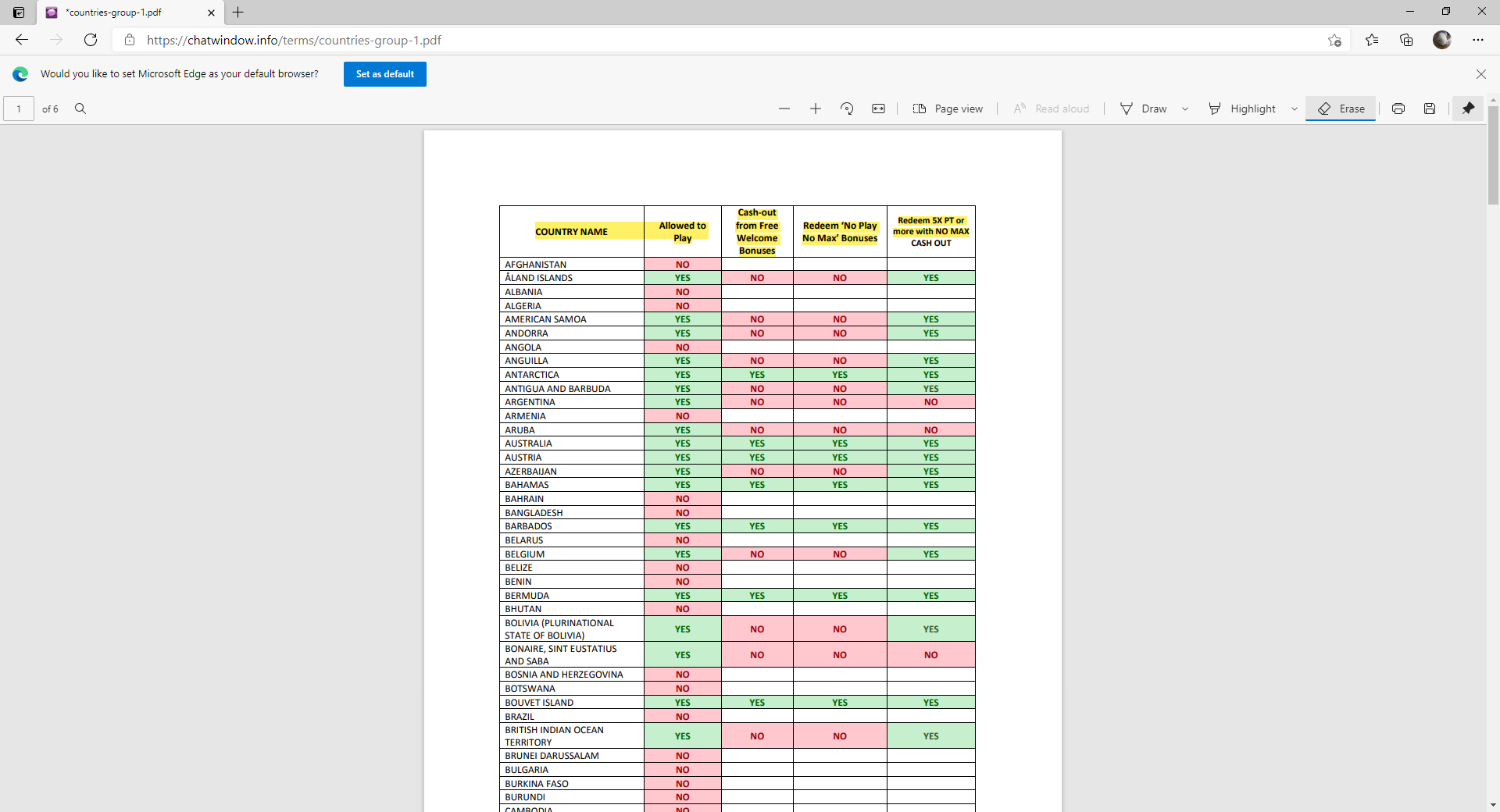
Task: Save the PDF with disk icon
Action: 1430,109
